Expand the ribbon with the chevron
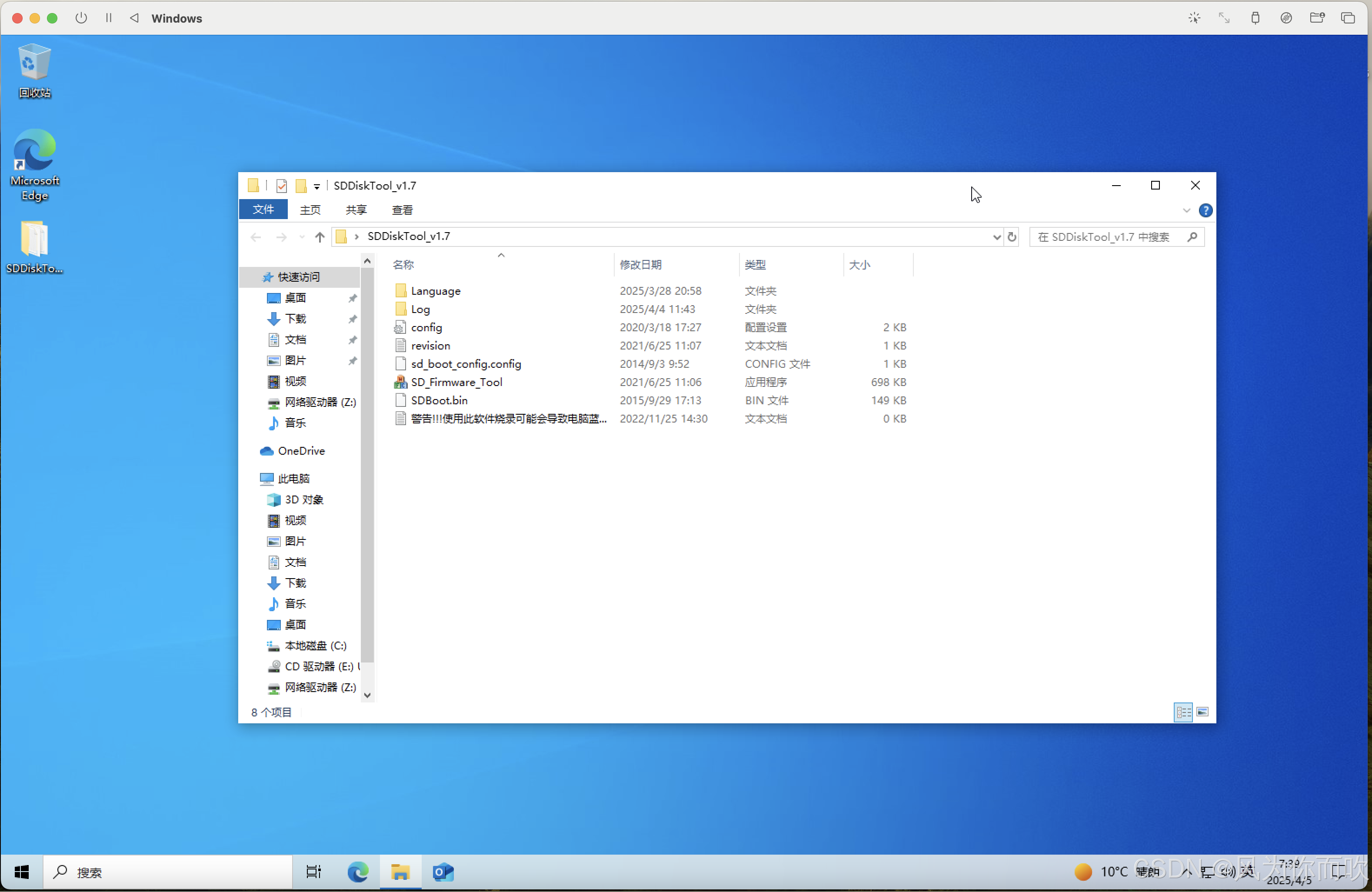The height and width of the screenshot is (892, 1372). point(1186,210)
